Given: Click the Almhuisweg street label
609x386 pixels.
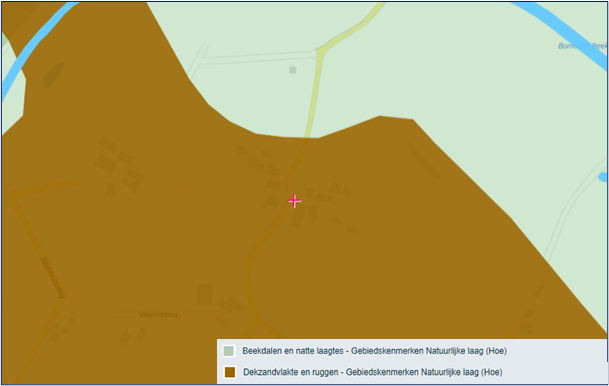Looking at the screenshot, I should 52,278.
